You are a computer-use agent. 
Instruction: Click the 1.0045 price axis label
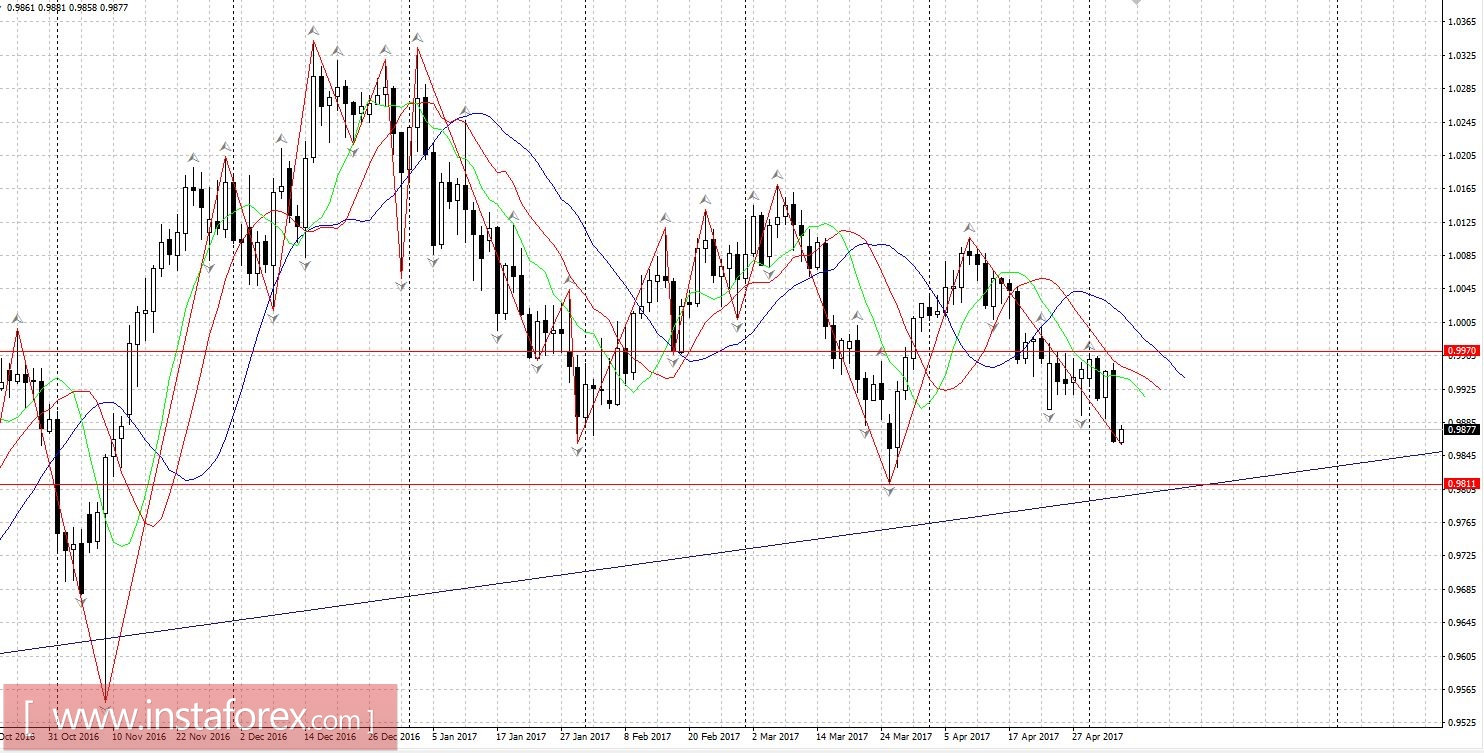pyautogui.click(x=1461, y=289)
